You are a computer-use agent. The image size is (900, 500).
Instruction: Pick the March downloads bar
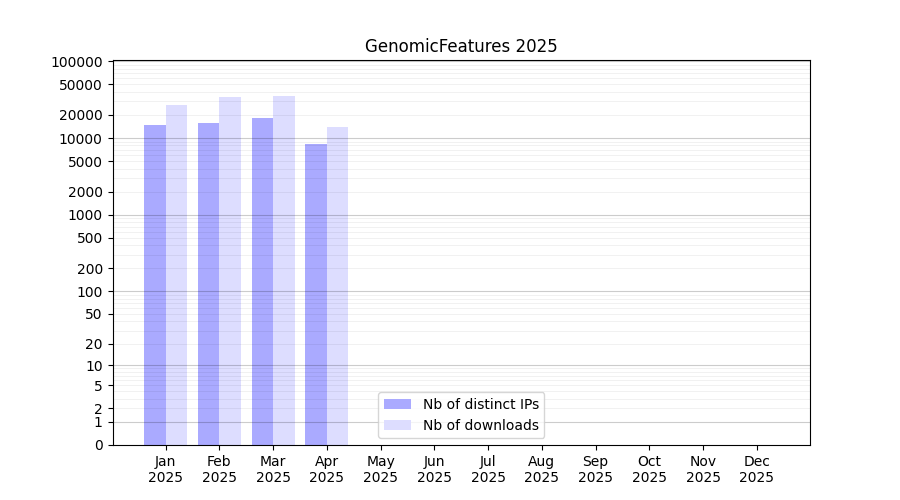click(284, 270)
